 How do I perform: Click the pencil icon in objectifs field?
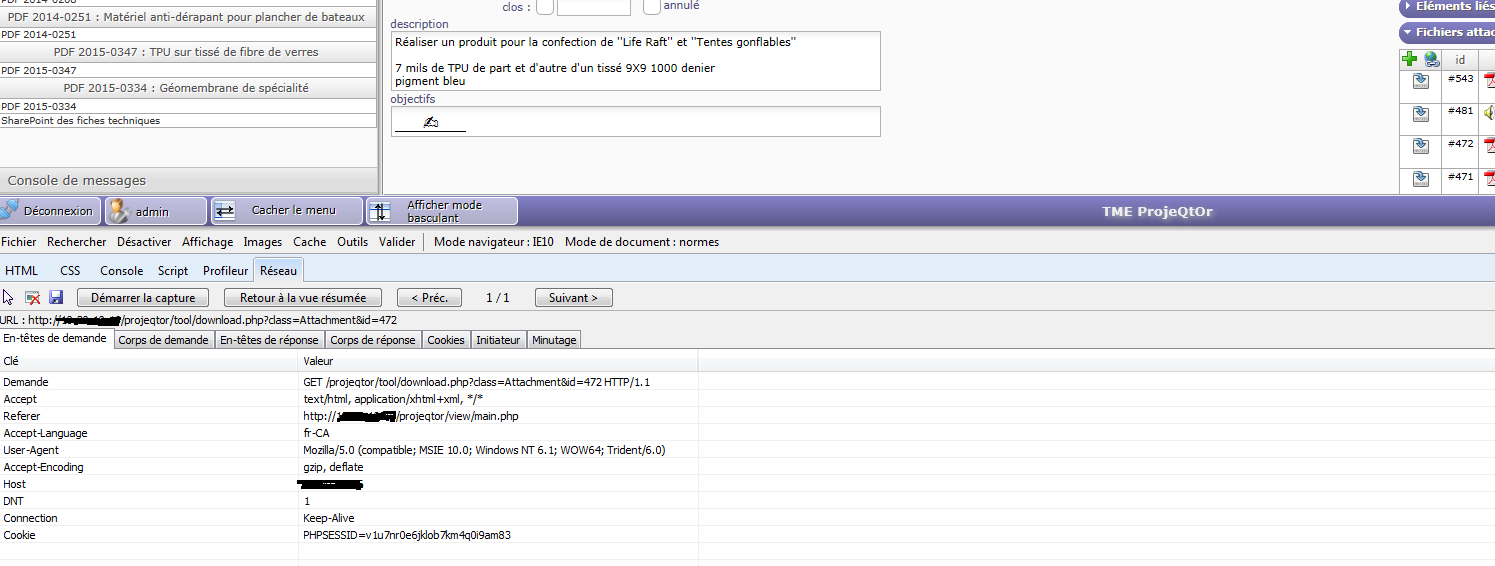(x=430, y=122)
